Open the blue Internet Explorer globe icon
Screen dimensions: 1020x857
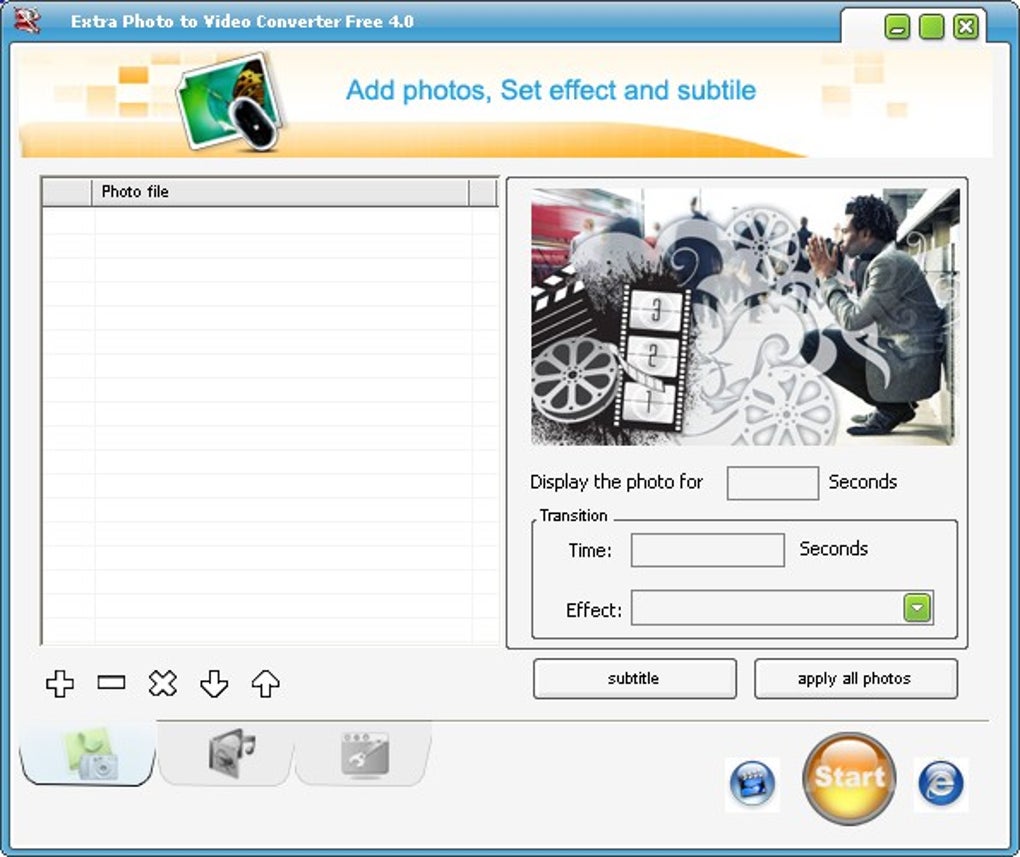941,783
